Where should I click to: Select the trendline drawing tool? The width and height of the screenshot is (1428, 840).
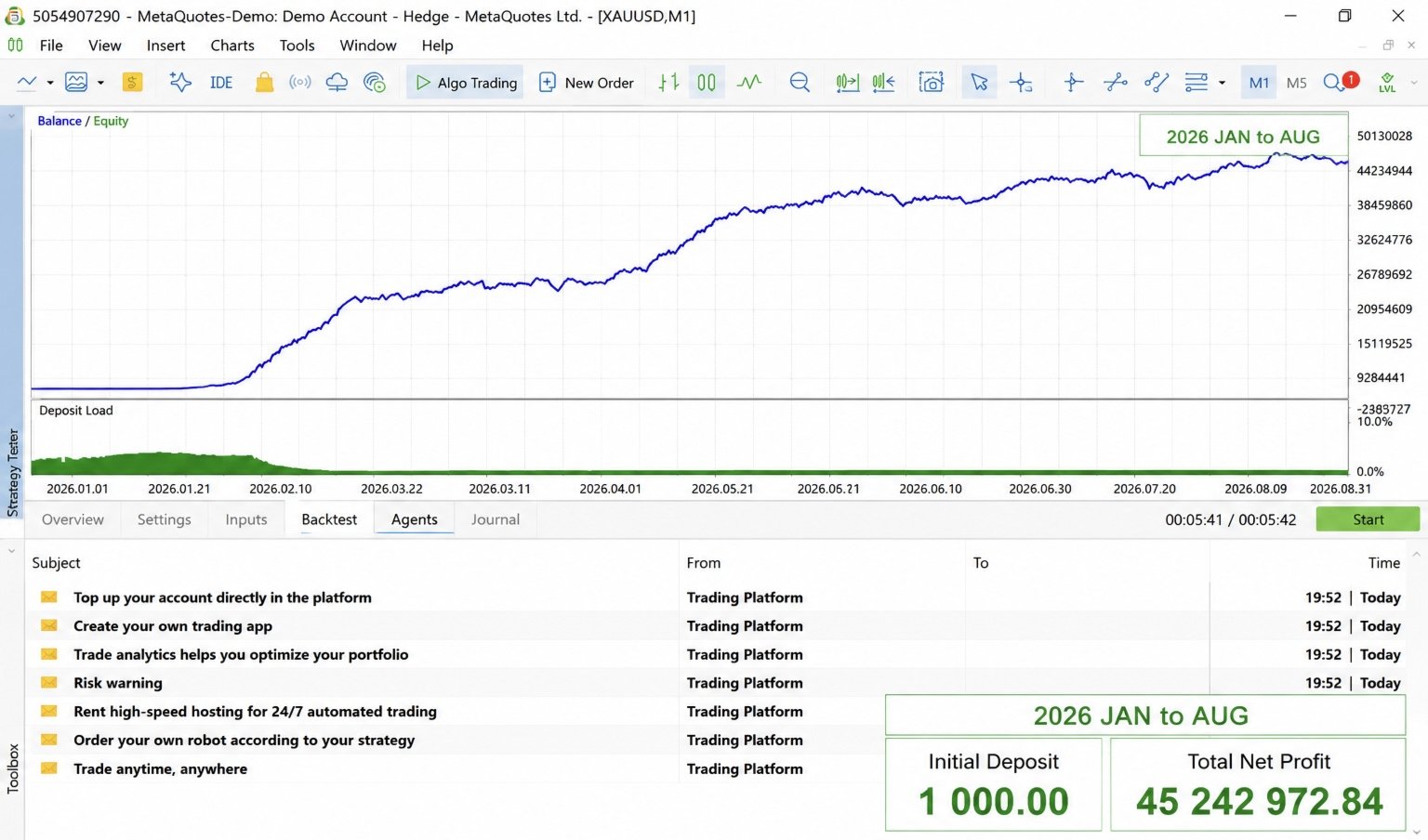point(1116,83)
